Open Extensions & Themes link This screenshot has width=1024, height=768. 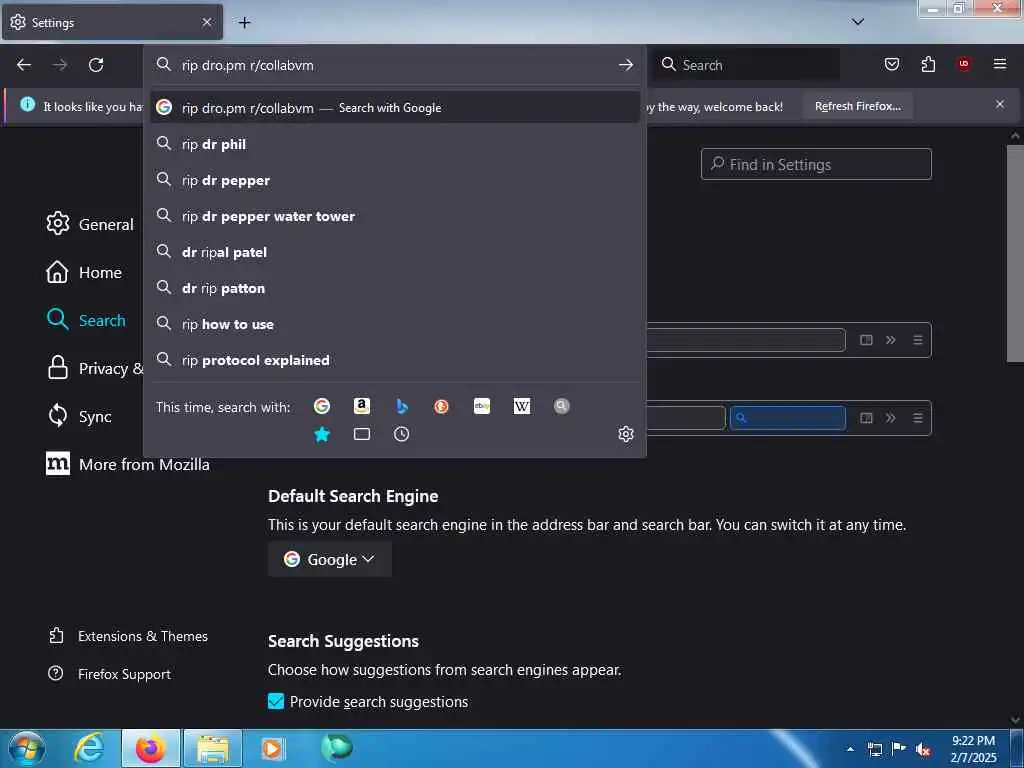(x=129, y=636)
